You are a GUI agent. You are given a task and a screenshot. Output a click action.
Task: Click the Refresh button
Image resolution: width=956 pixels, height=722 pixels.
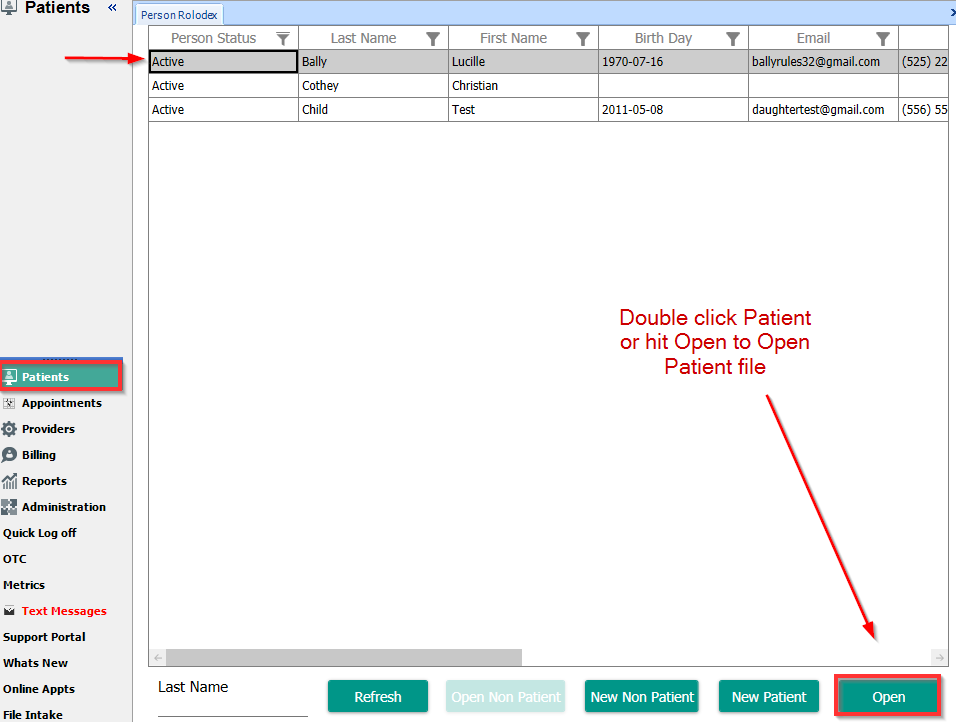(x=378, y=696)
